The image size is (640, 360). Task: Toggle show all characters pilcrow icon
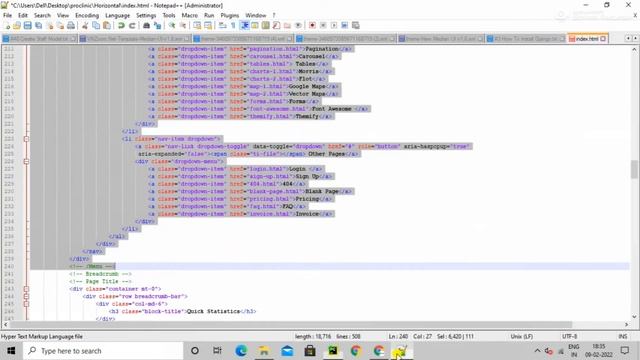pyautogui.click(x=233, y=26)
